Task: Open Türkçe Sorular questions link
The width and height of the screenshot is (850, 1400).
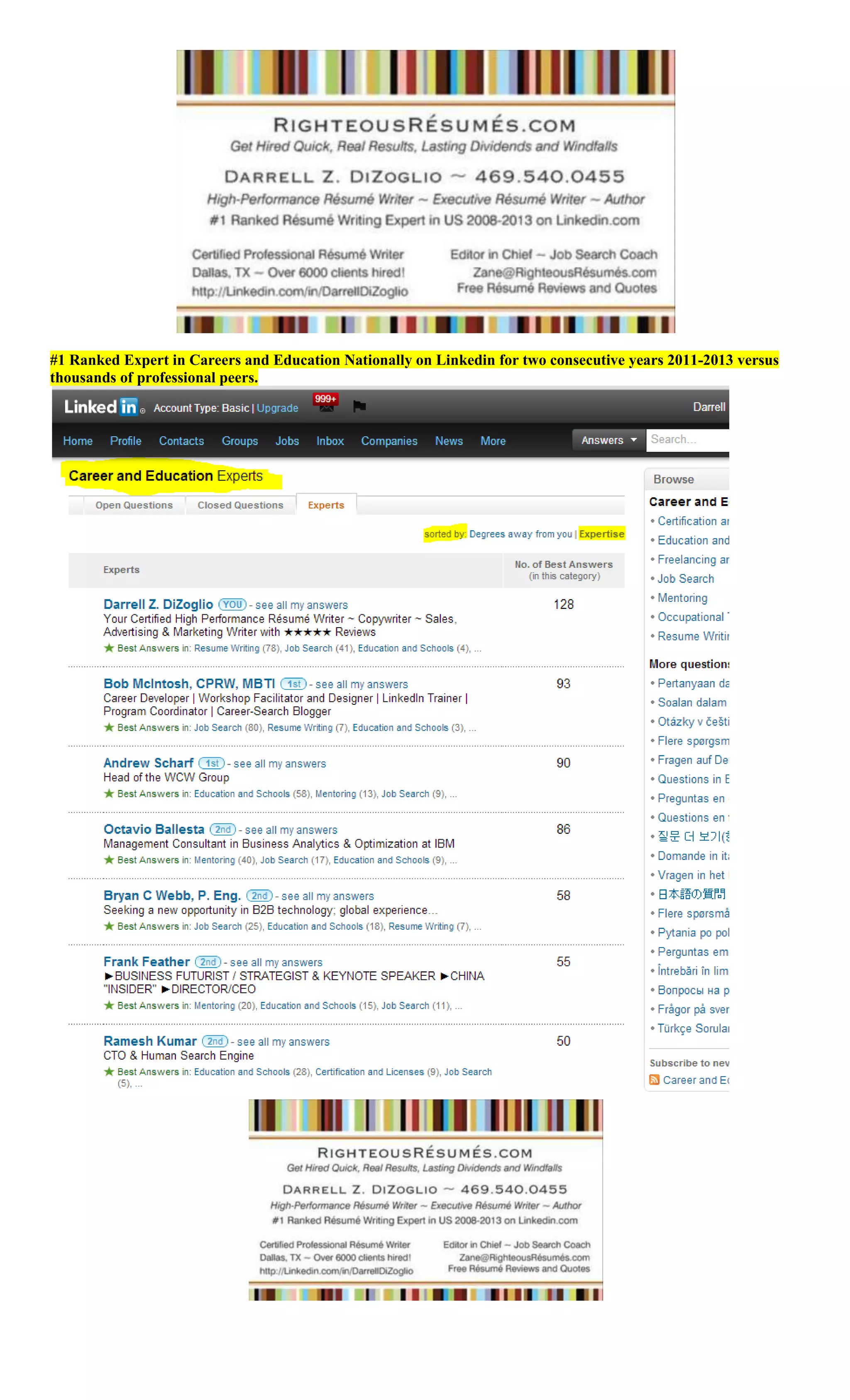Action: coord(693,1029)
